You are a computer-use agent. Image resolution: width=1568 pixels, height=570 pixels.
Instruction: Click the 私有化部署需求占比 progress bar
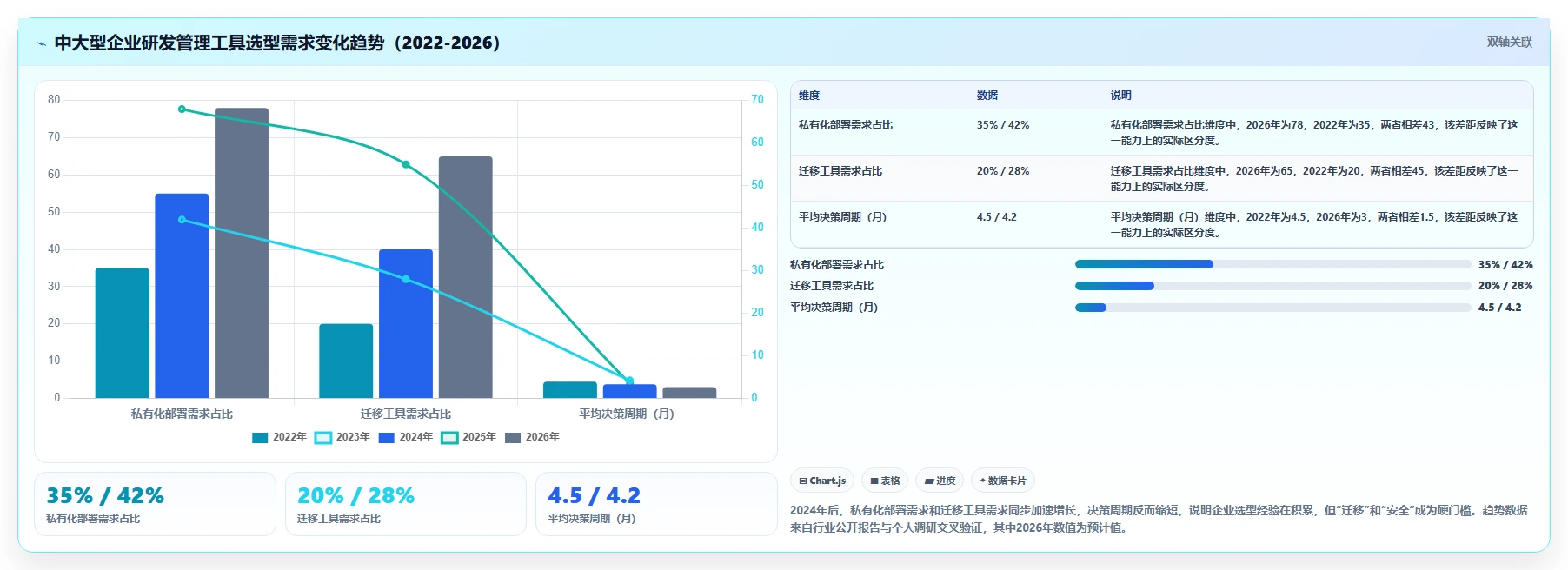click(1272, 264)
